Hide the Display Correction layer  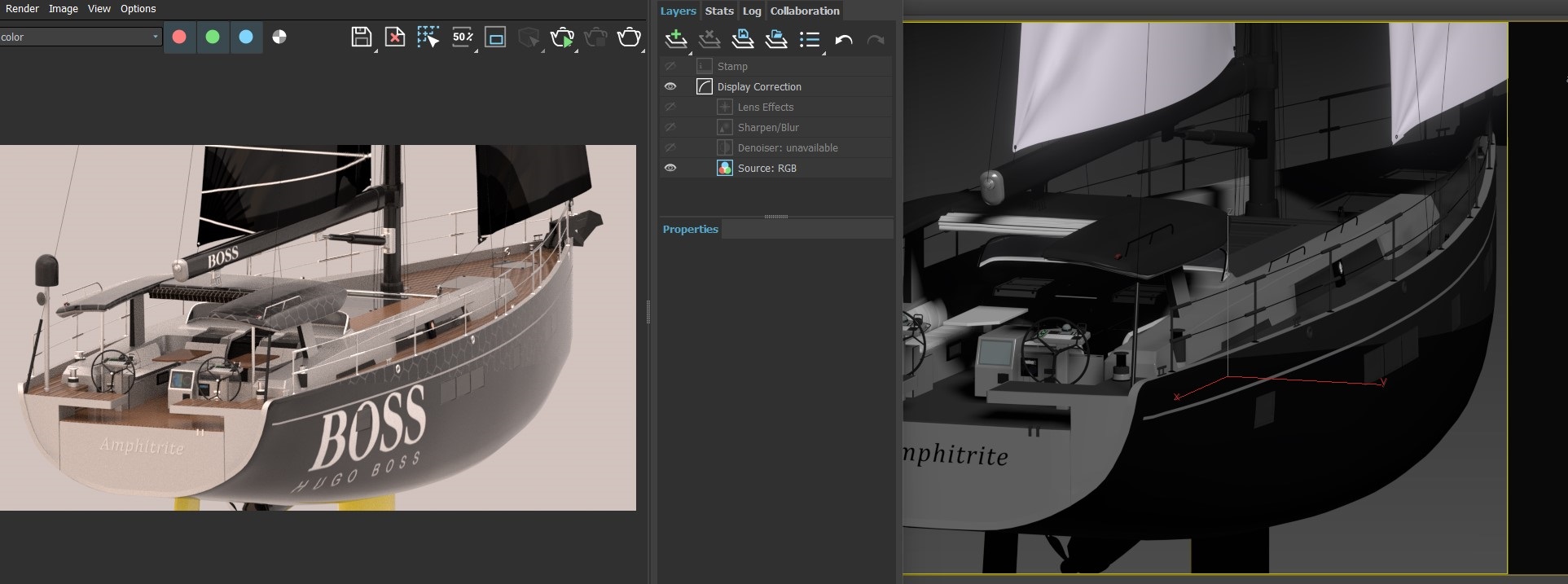670,86
